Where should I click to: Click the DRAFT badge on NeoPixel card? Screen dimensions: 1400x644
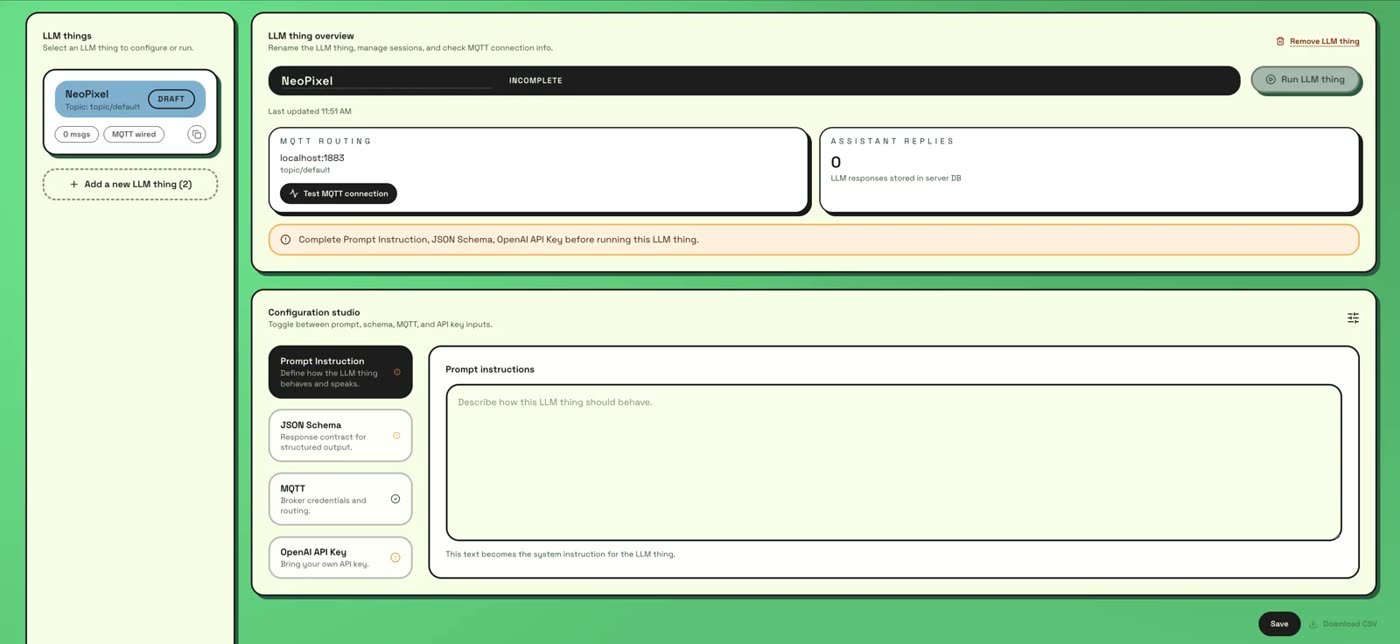click(171, 99)
